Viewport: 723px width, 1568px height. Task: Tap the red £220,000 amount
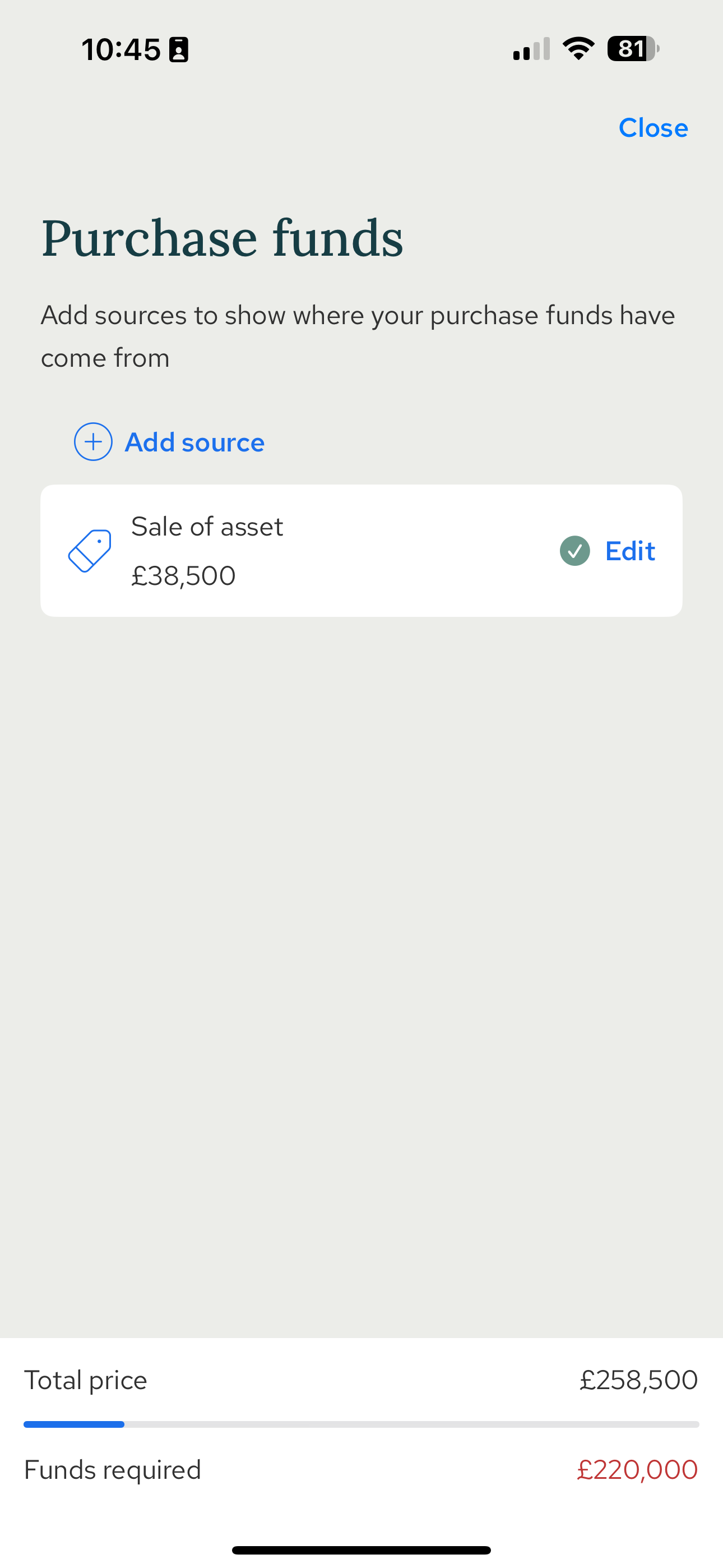637,1469
